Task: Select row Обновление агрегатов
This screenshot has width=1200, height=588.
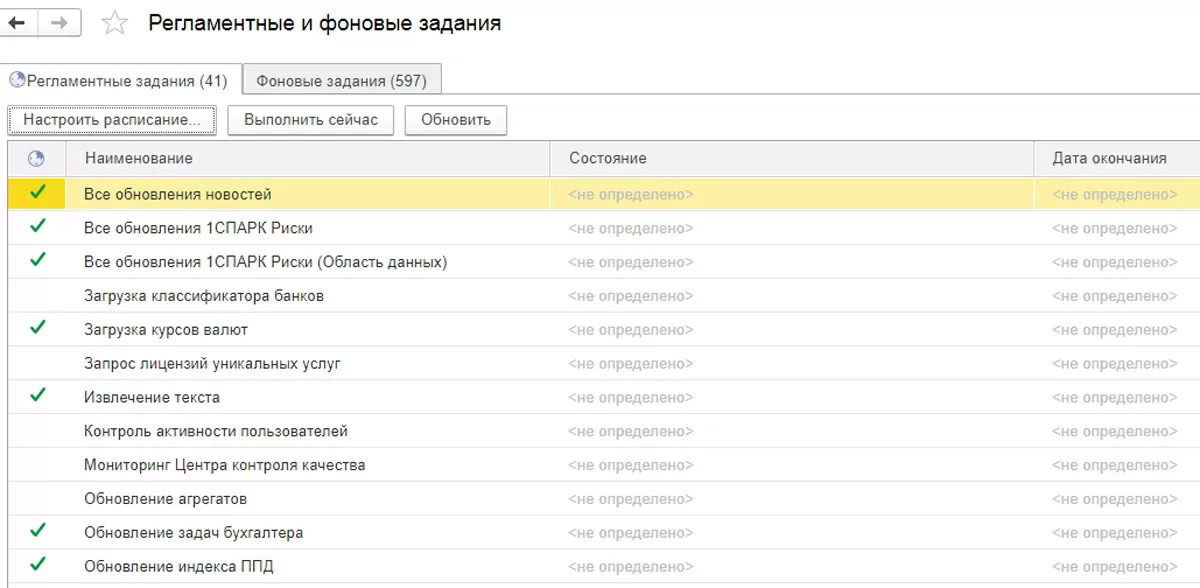Action: tap(604, 498)
